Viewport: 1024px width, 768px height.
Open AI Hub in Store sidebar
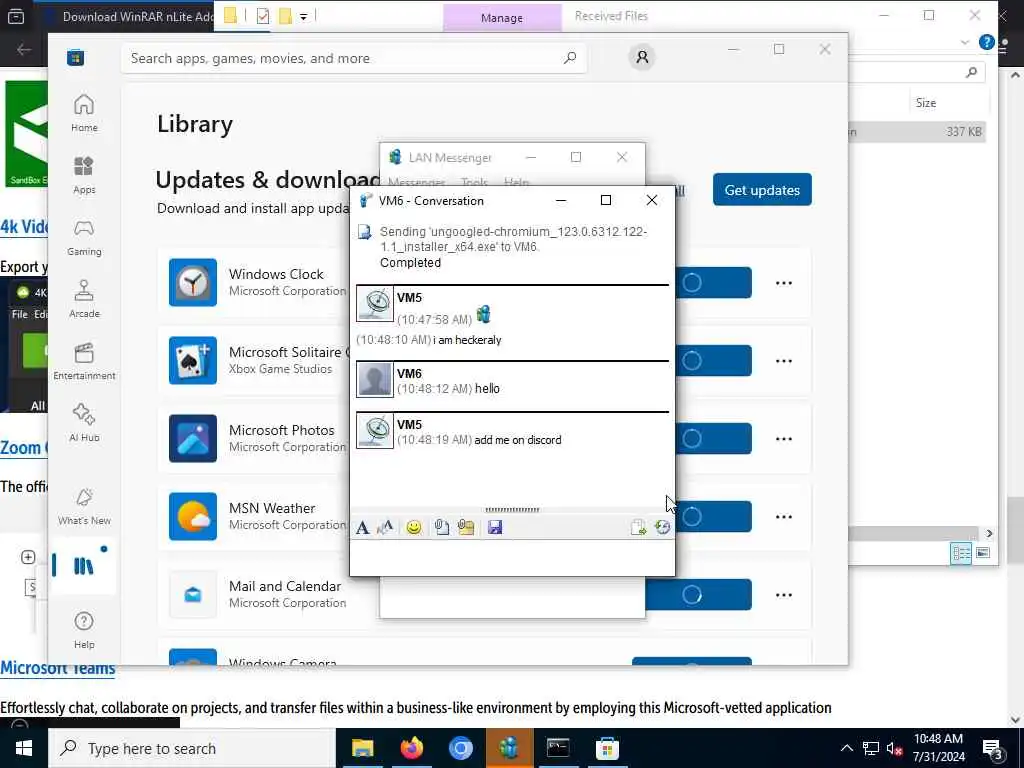84,423
